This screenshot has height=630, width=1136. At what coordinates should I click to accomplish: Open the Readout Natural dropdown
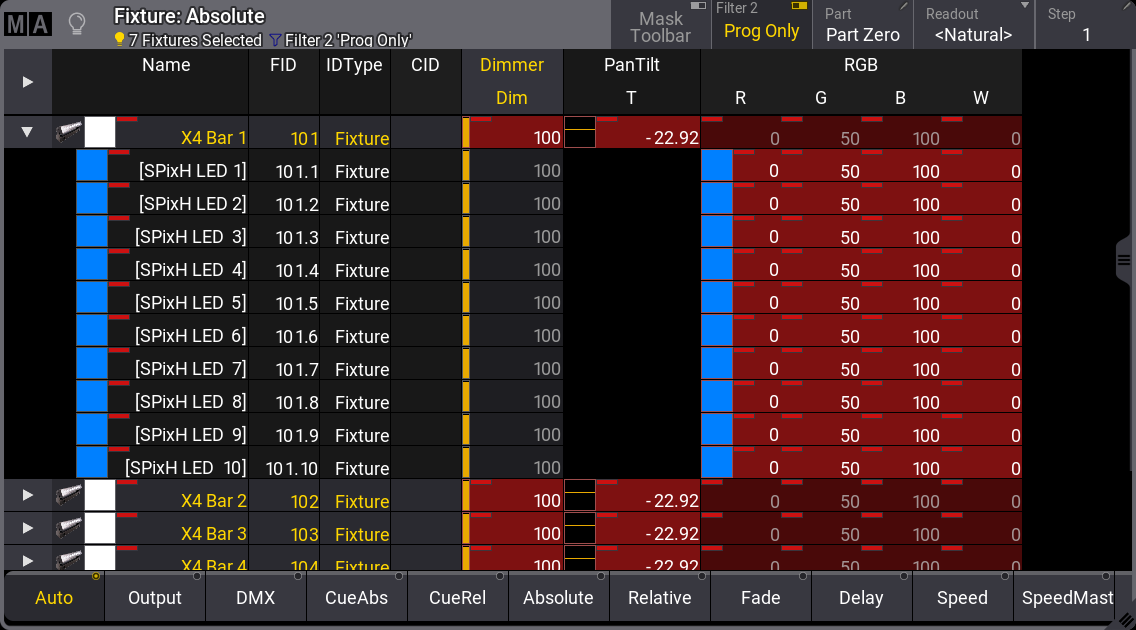[x=973, y=26]
